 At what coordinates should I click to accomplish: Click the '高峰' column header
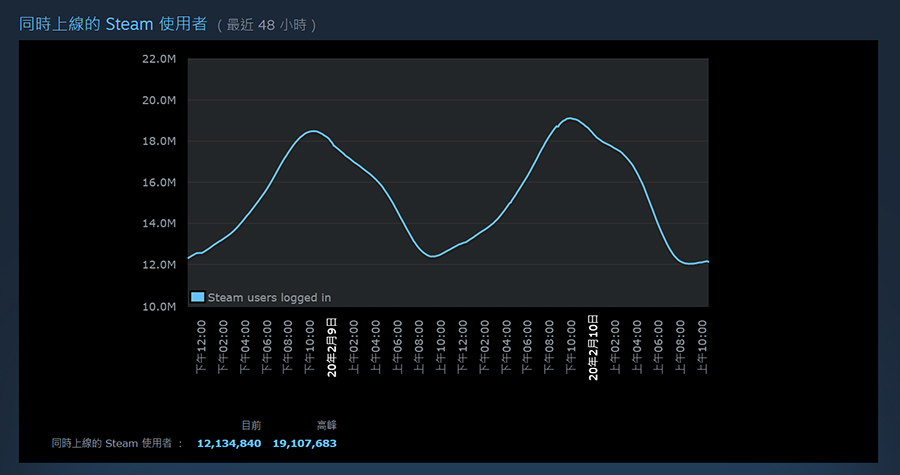[327, 425]
